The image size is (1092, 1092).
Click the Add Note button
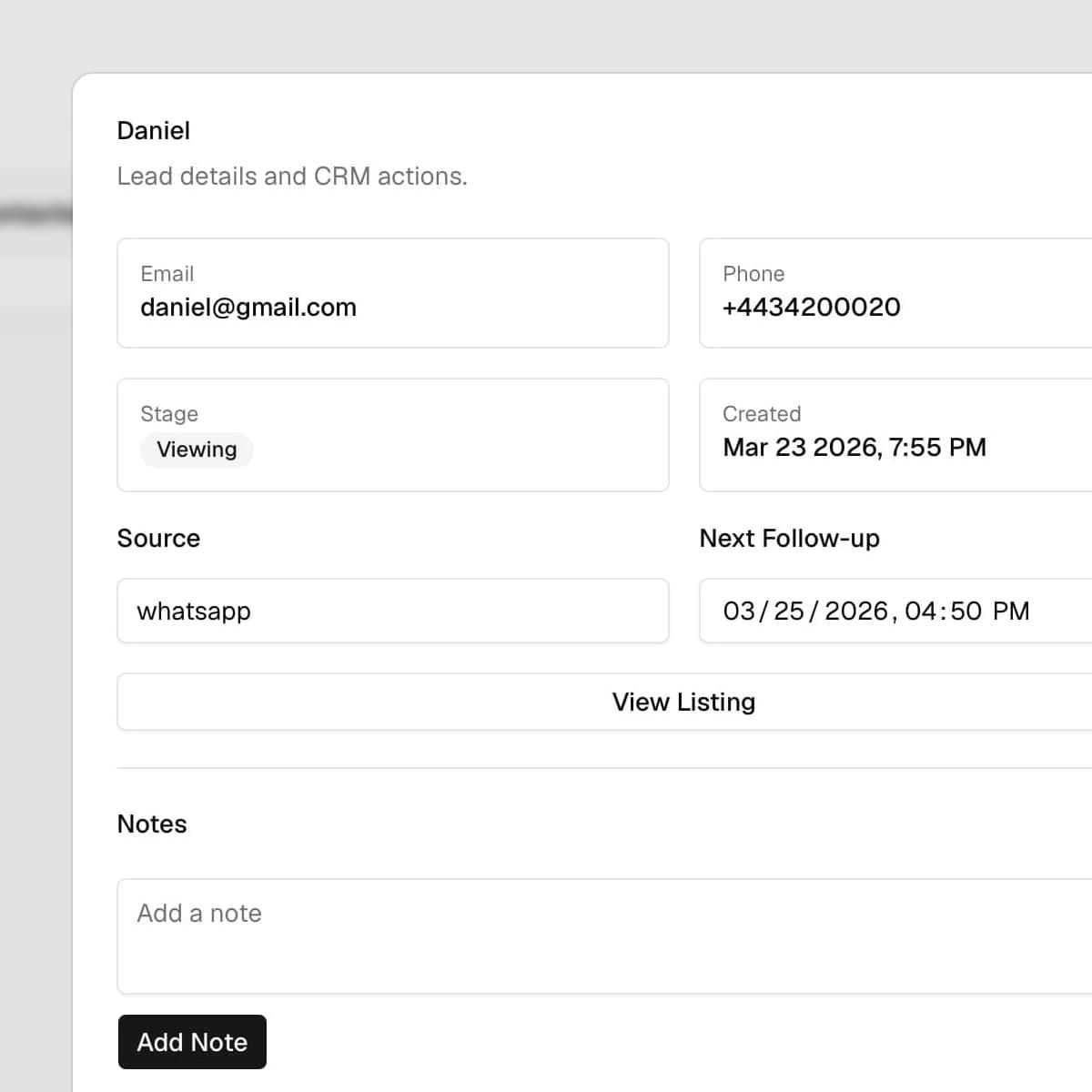[192, 1042]
